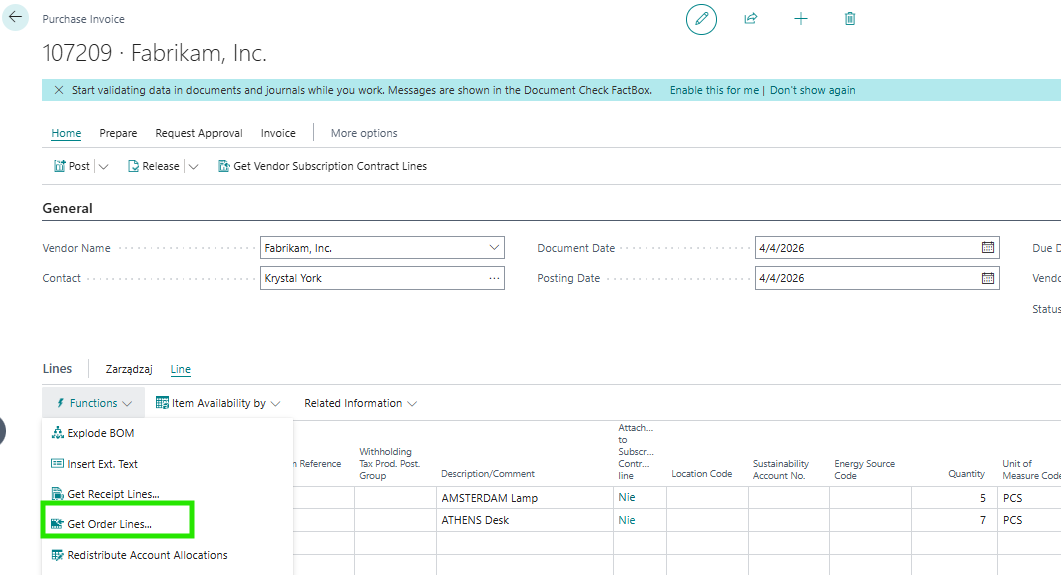The width and height of the screenshot is (1061, 575).
Task: Click the back arrow button
Action: pos(15,17)
